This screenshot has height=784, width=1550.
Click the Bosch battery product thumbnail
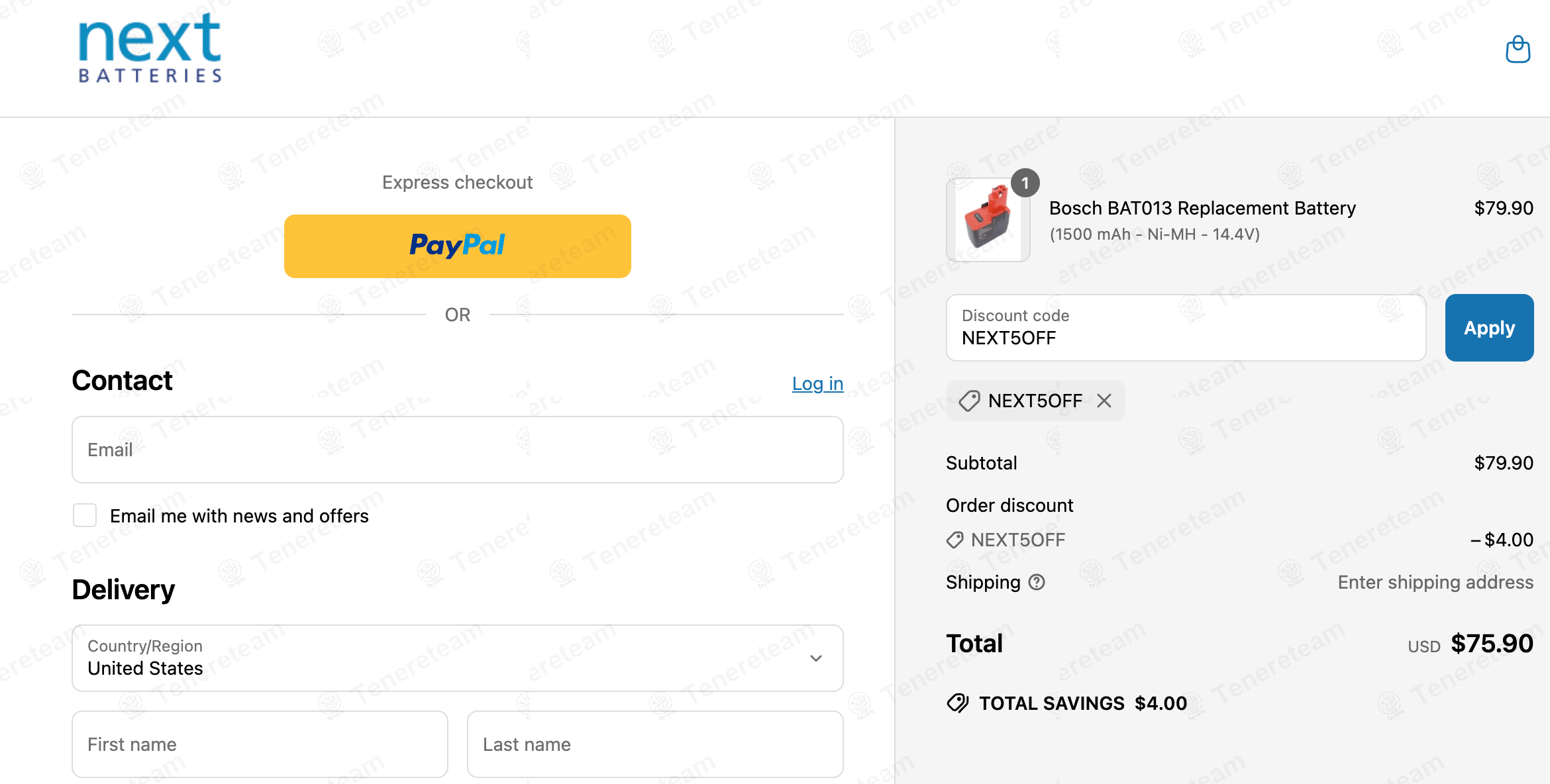[988, 220]
